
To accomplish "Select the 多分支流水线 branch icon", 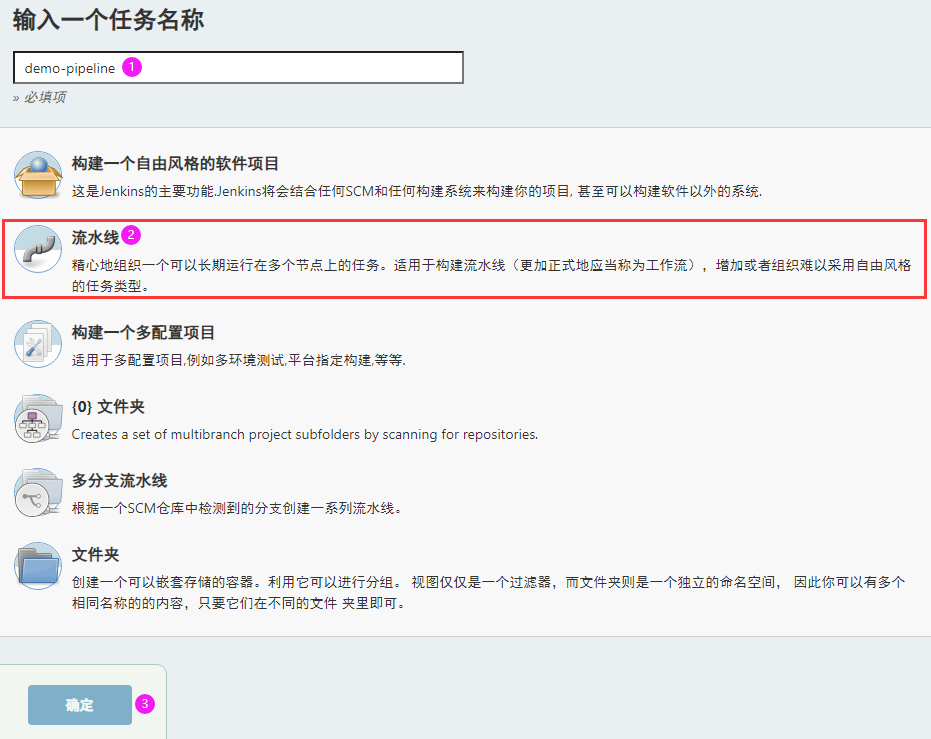I will 38,493.
